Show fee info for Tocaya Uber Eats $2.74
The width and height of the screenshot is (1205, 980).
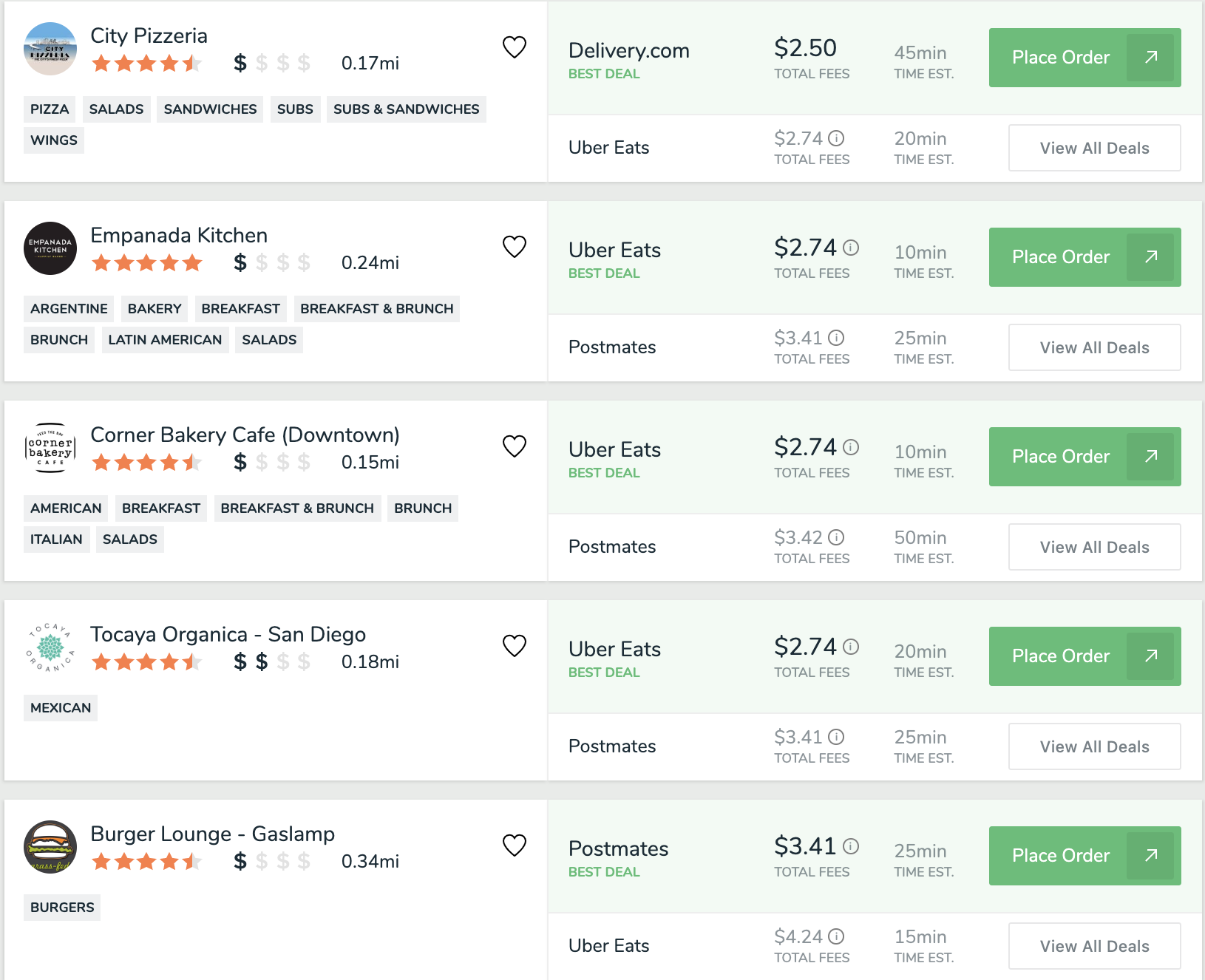click(x=851, y=647)
